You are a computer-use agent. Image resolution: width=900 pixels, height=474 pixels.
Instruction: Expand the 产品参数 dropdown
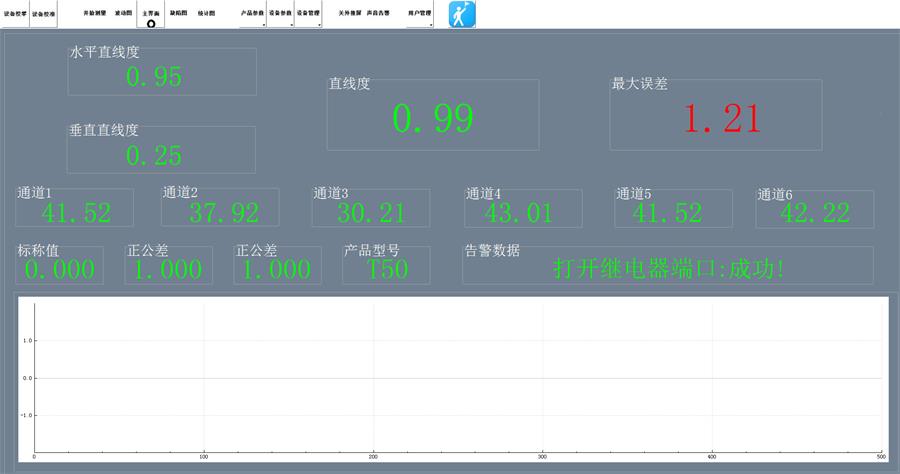point(252,14)
